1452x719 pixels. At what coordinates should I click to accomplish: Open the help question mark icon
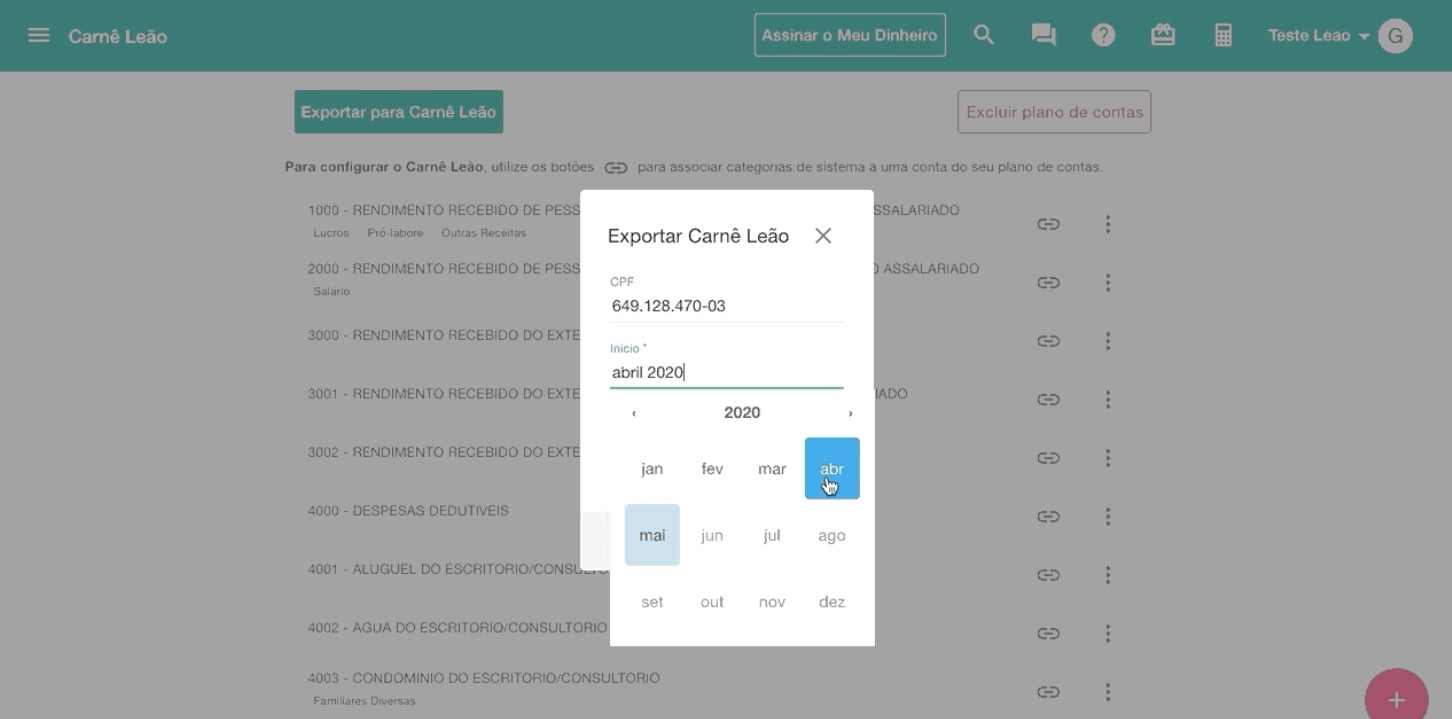1103,36
